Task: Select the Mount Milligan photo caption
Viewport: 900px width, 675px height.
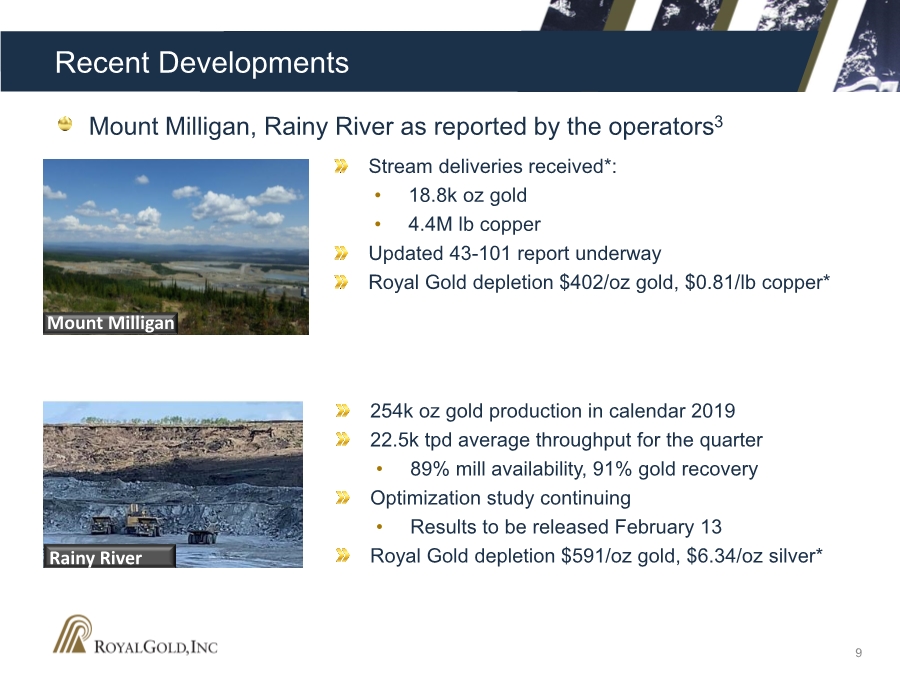Action: point(110,323)
